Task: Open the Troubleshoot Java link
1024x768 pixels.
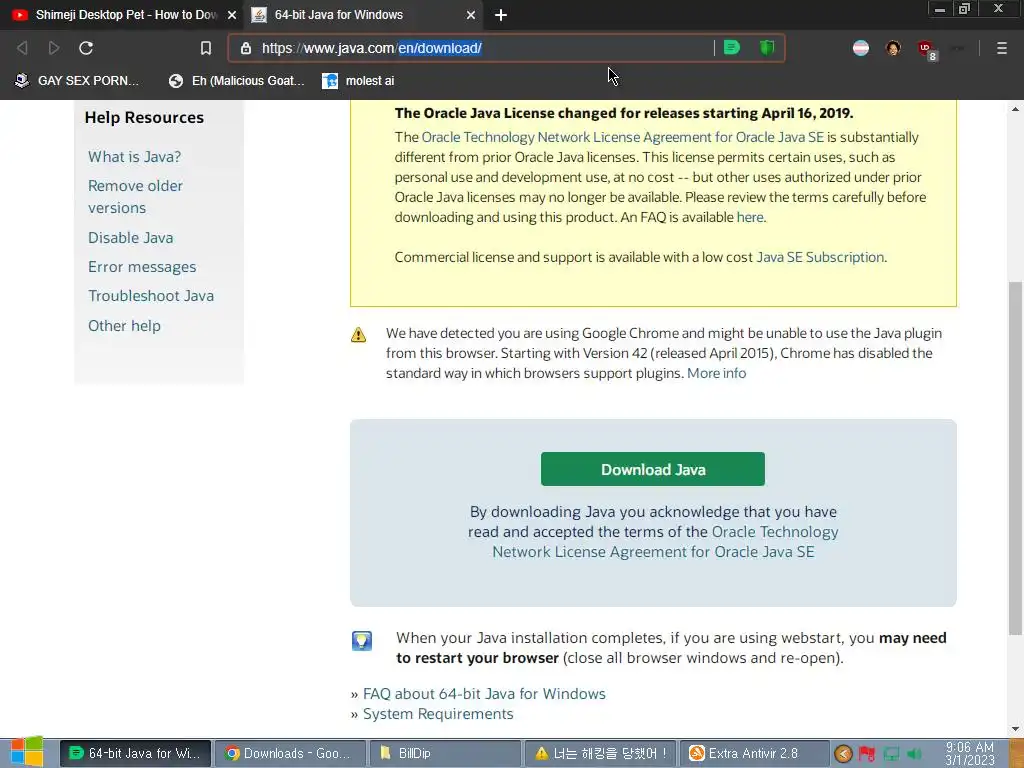Action: [151, 296]
